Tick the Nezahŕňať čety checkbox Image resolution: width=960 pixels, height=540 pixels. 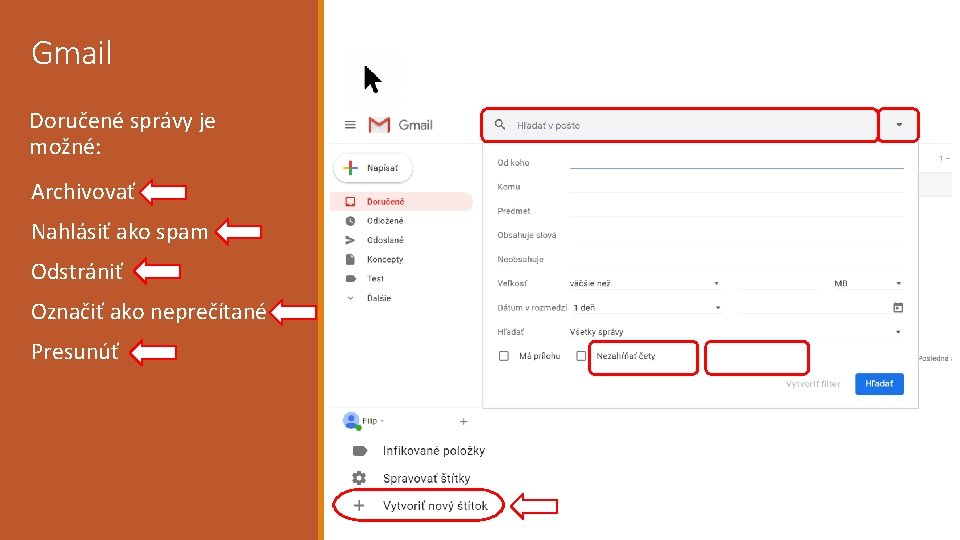pos(581,356)
